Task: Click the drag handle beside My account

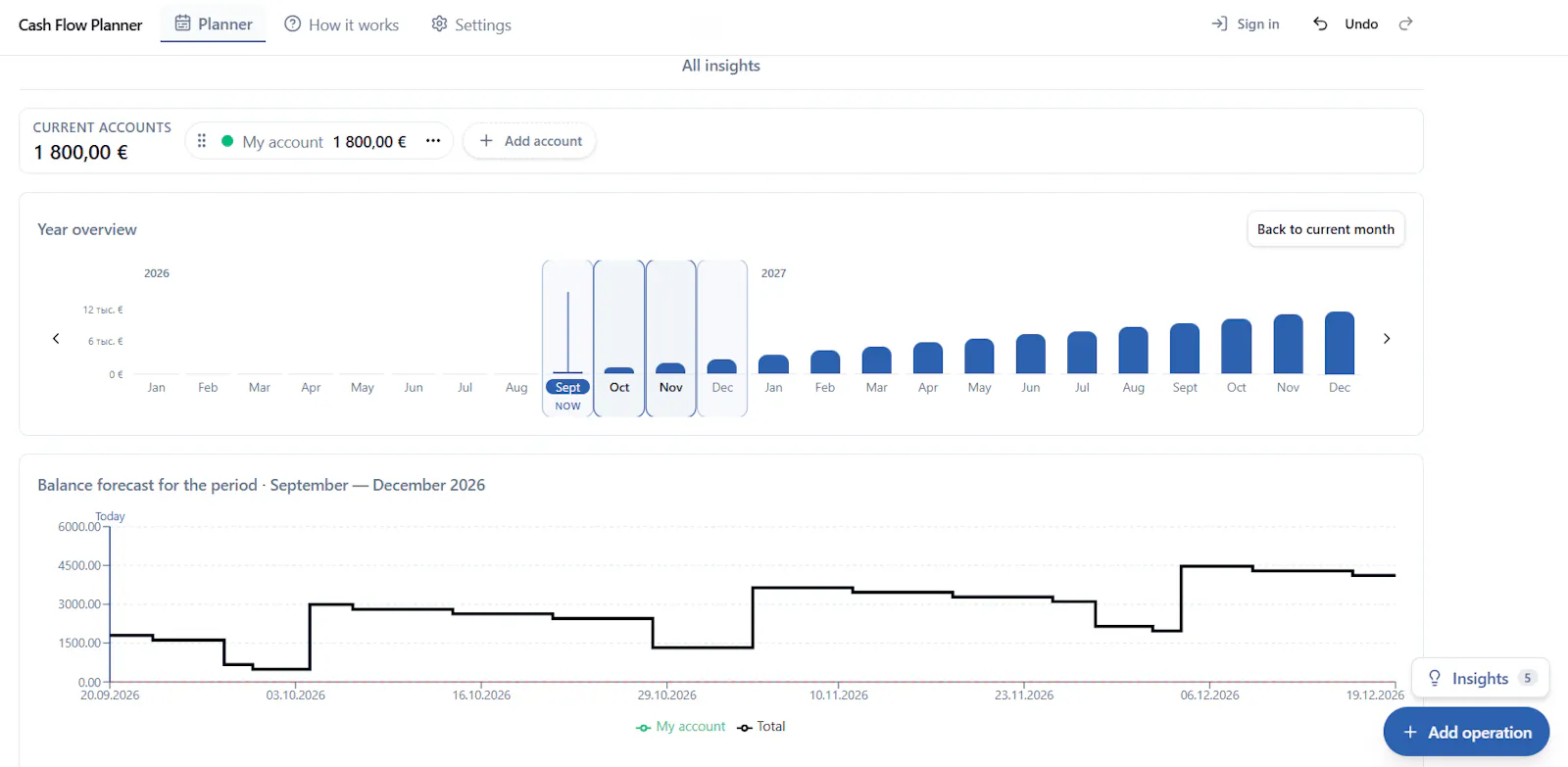Action: pyautogui.click(x=202, y=141)
